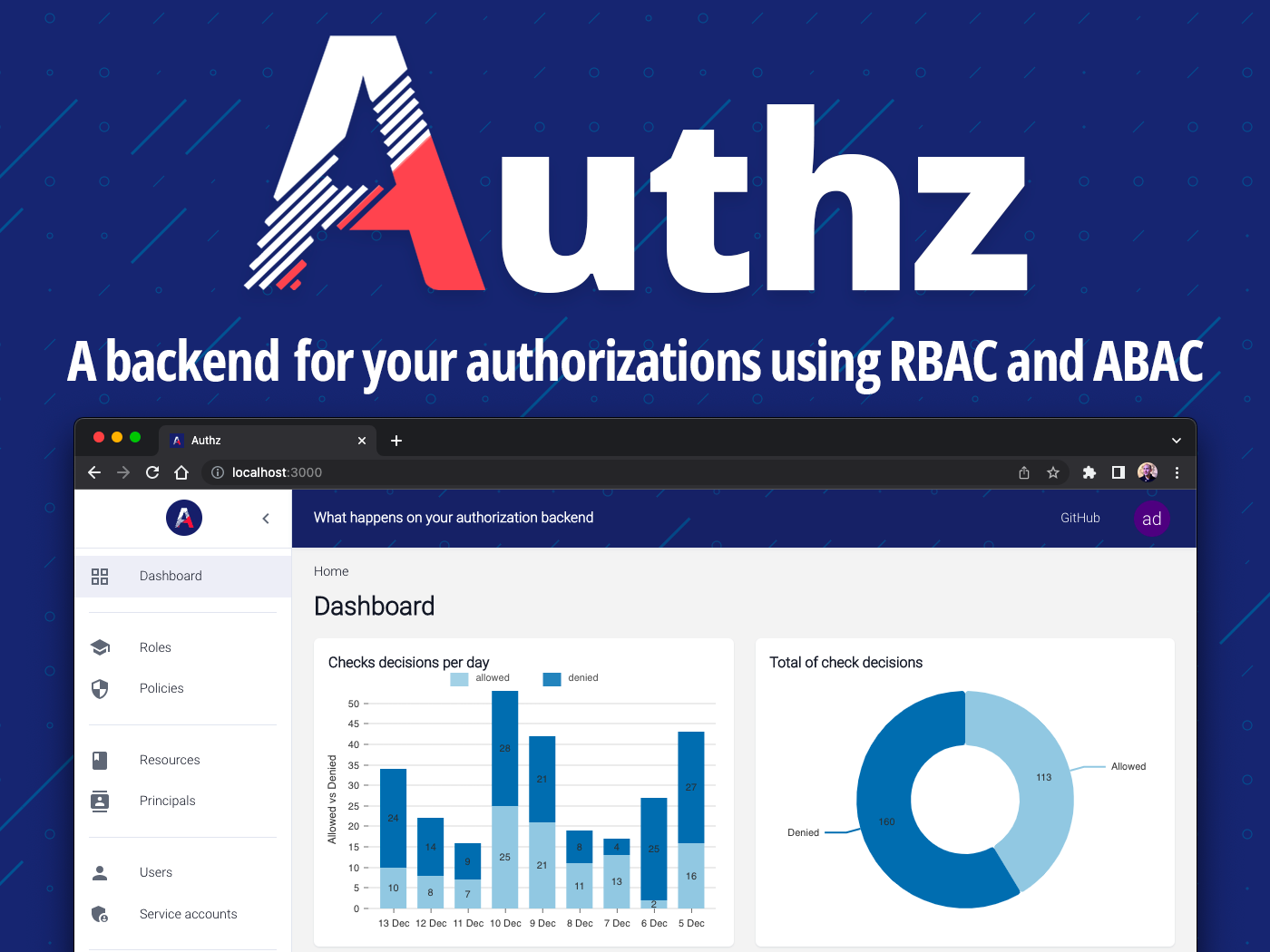Click the Authz logo in the sidebar header
Image resolution: width=1270 pixels, height=952 pixels.
pyautogui.click(x=184, y=518)
